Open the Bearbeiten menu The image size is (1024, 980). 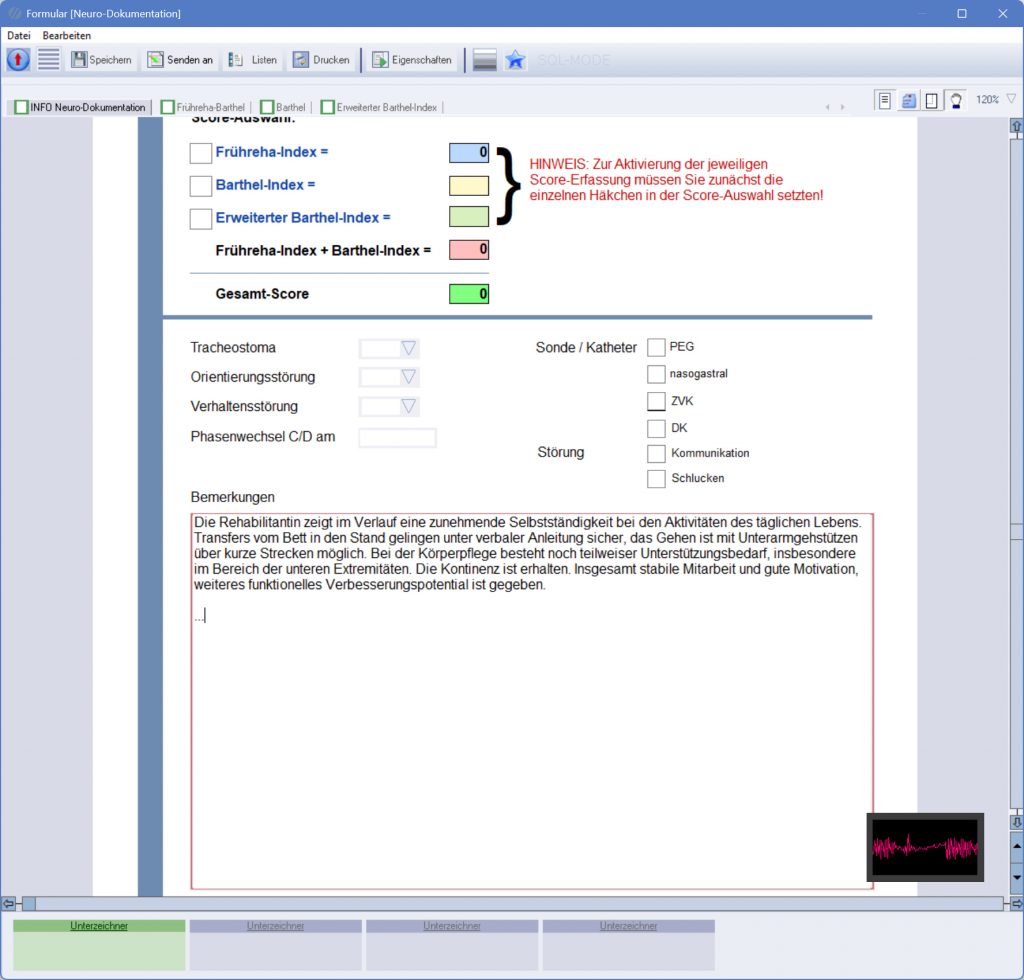pos(67,35)
